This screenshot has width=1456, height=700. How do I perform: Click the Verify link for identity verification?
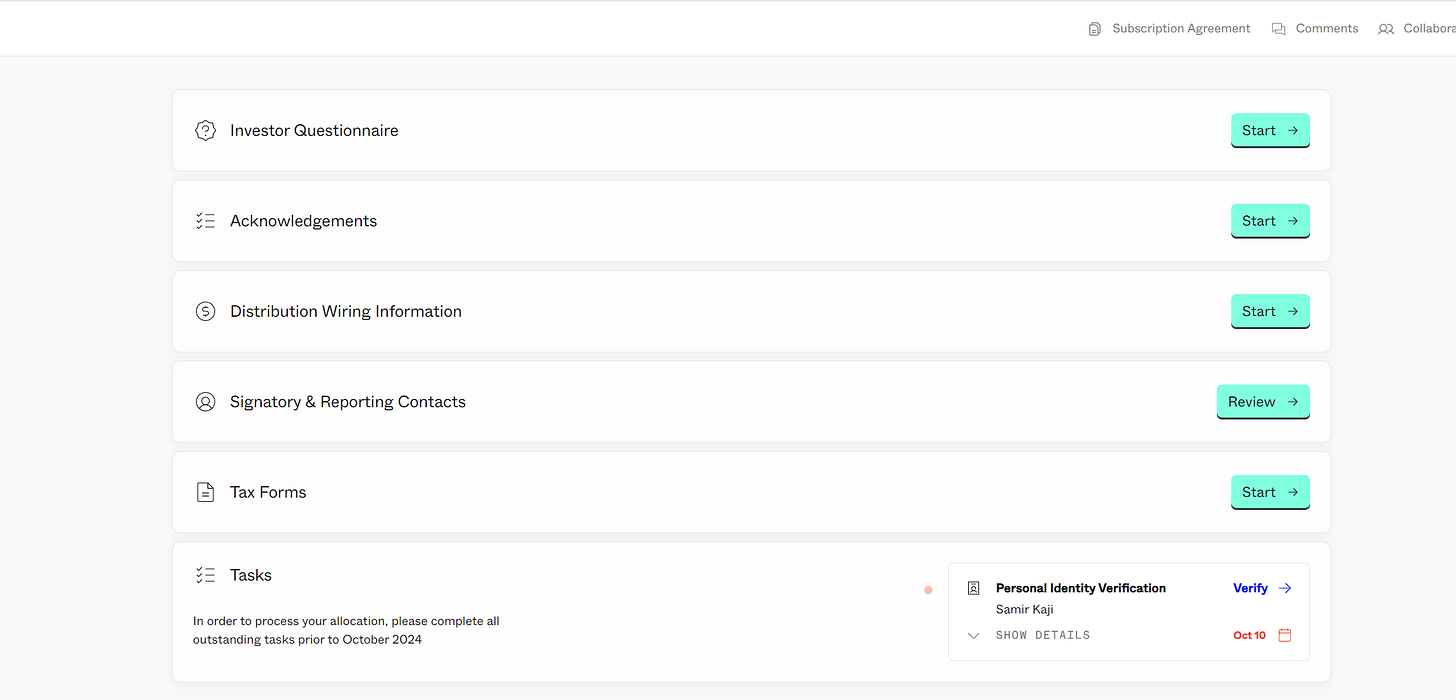1250,588
